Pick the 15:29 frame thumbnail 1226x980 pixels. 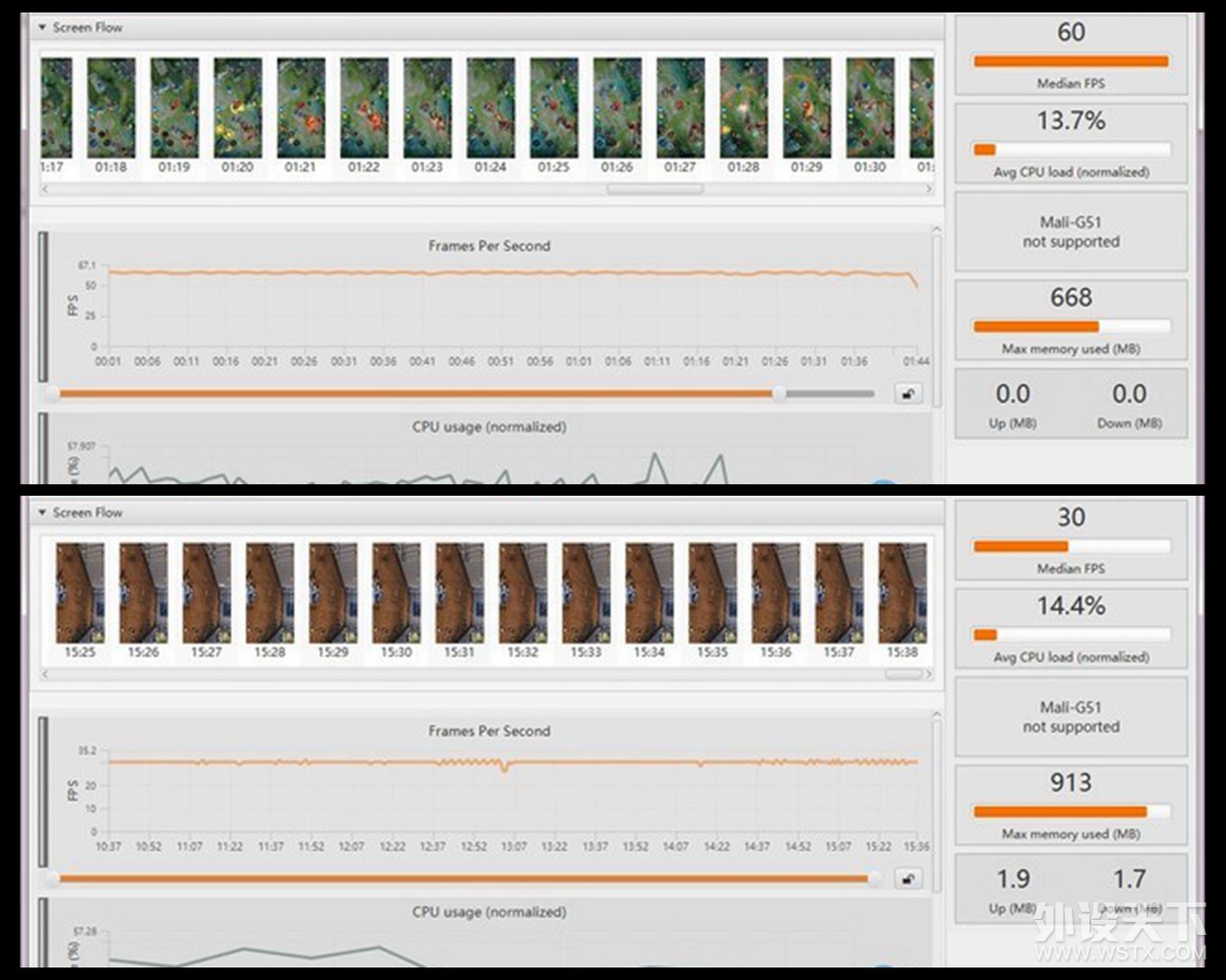click(333, 593)
